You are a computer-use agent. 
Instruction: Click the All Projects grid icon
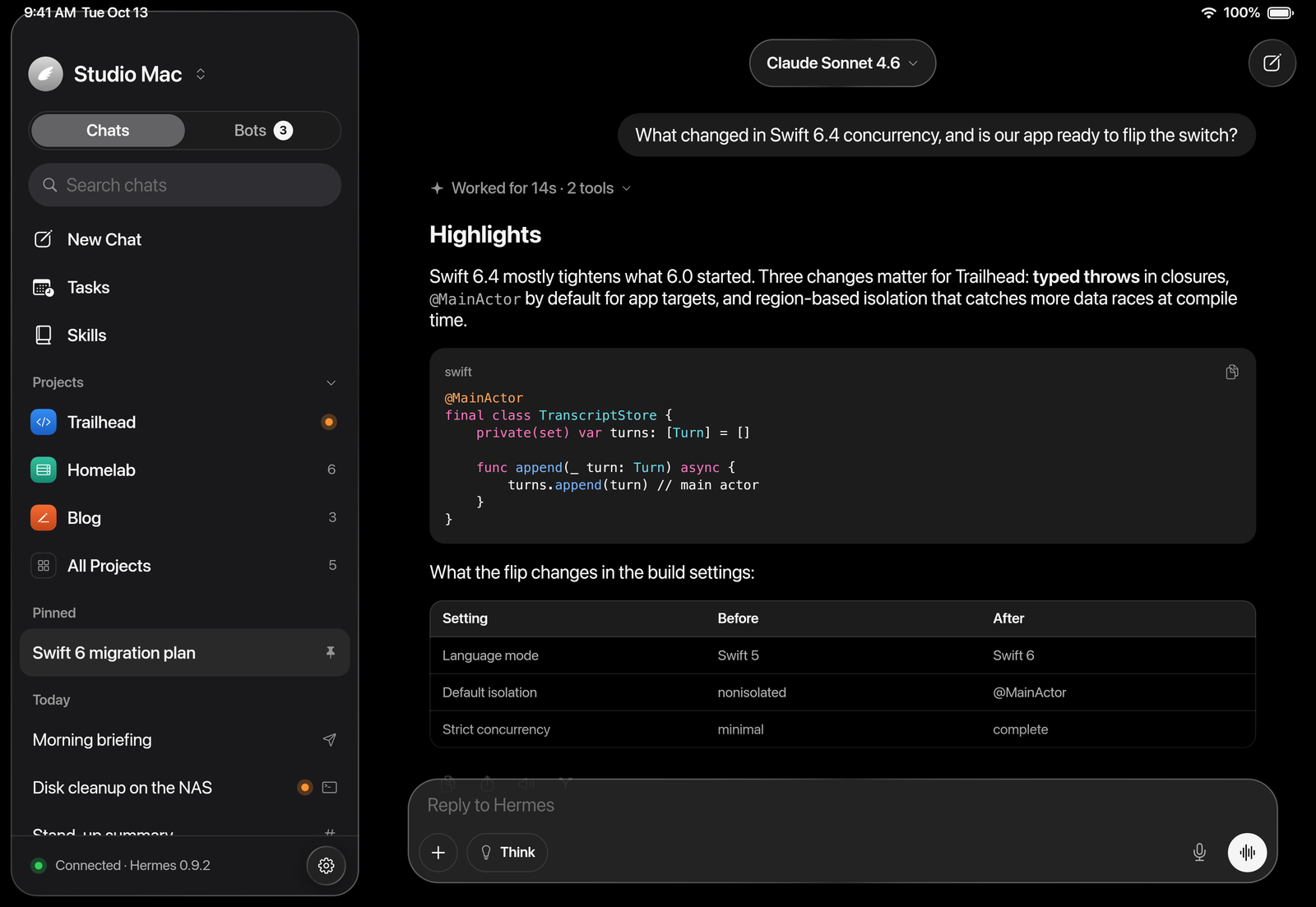pos(44,566)
